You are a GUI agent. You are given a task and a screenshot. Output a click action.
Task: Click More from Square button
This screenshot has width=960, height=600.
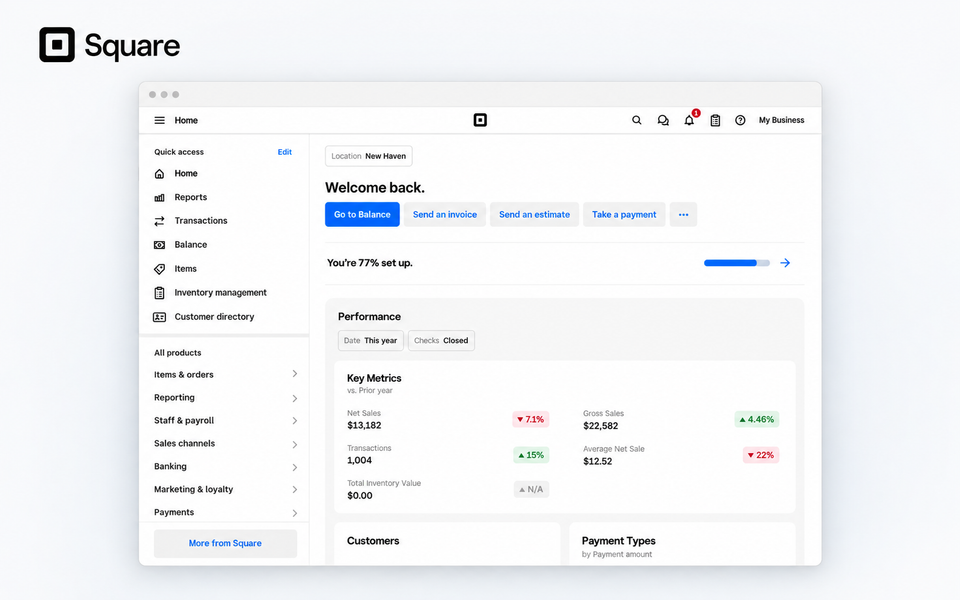(x=225, y=543)
